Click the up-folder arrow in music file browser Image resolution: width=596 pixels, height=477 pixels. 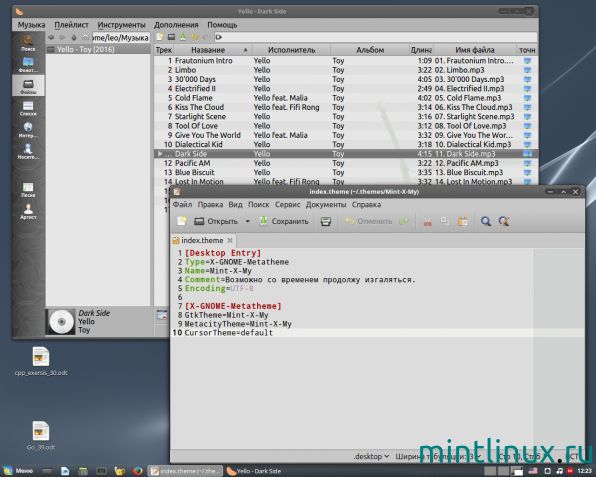pos(74,37)
